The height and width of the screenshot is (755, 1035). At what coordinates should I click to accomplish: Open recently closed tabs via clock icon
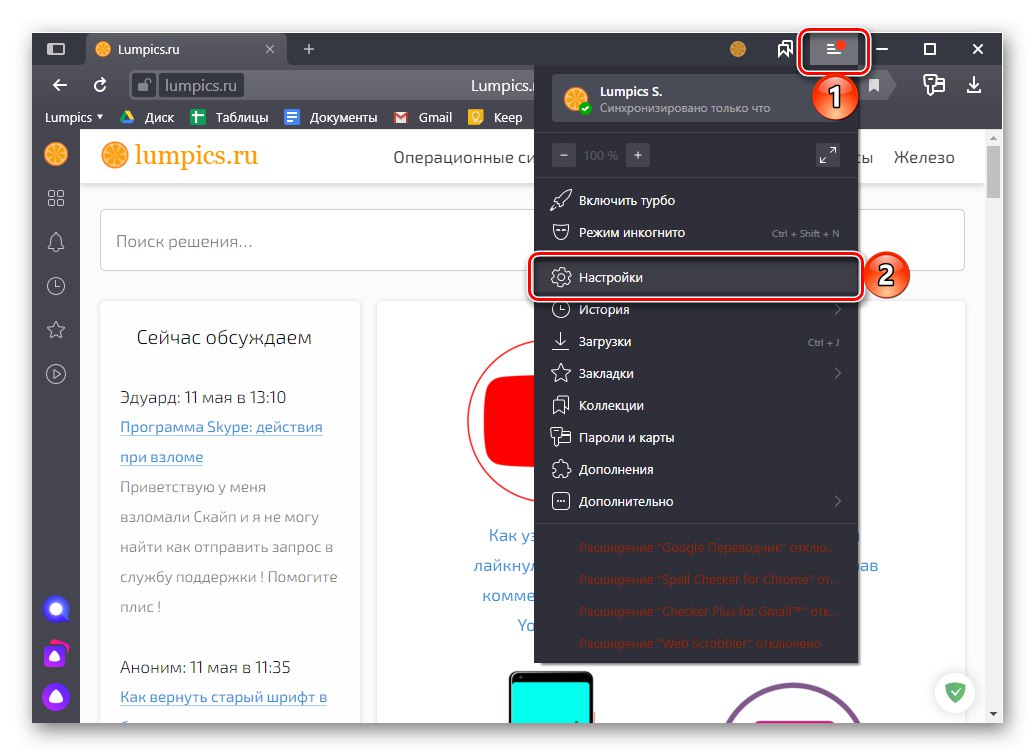click(x=56, y=286)
